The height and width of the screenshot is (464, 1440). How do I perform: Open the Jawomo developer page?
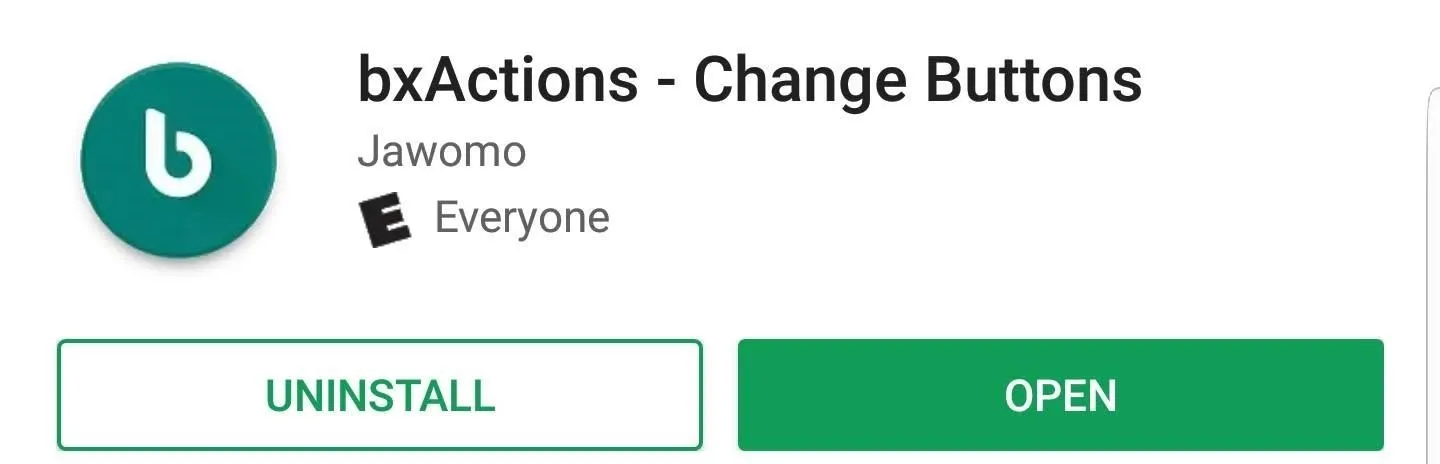click(x=441, y=152)
